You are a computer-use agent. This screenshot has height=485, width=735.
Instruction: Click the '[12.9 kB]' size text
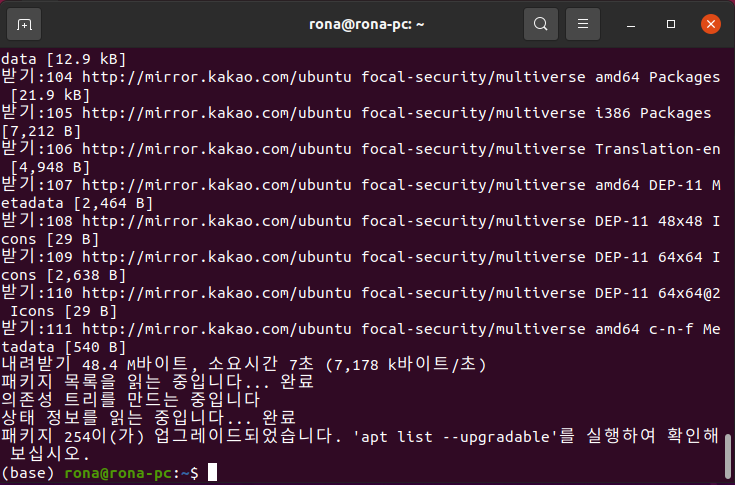point(86,59)
